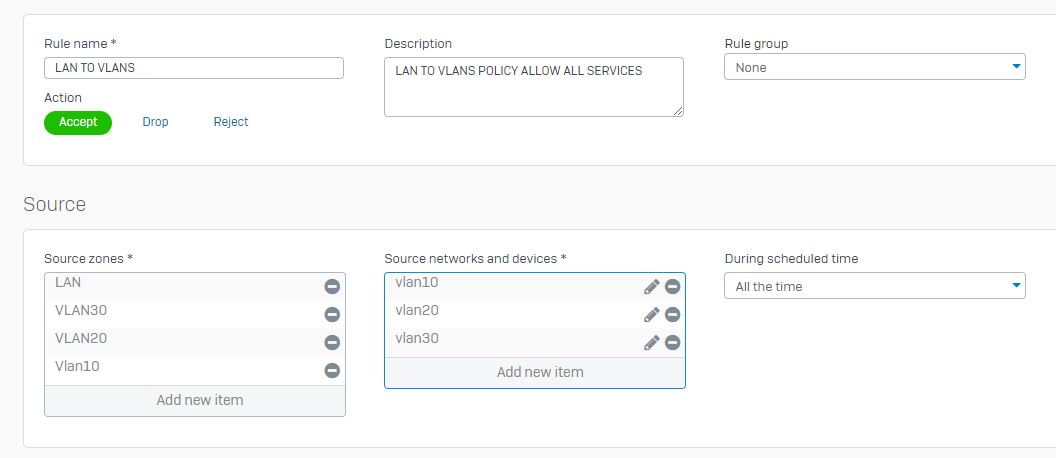Remove vlan20 from source networks
Image resolution: width=1056 pixels, height=458 pixels.
tap(672, 315)
